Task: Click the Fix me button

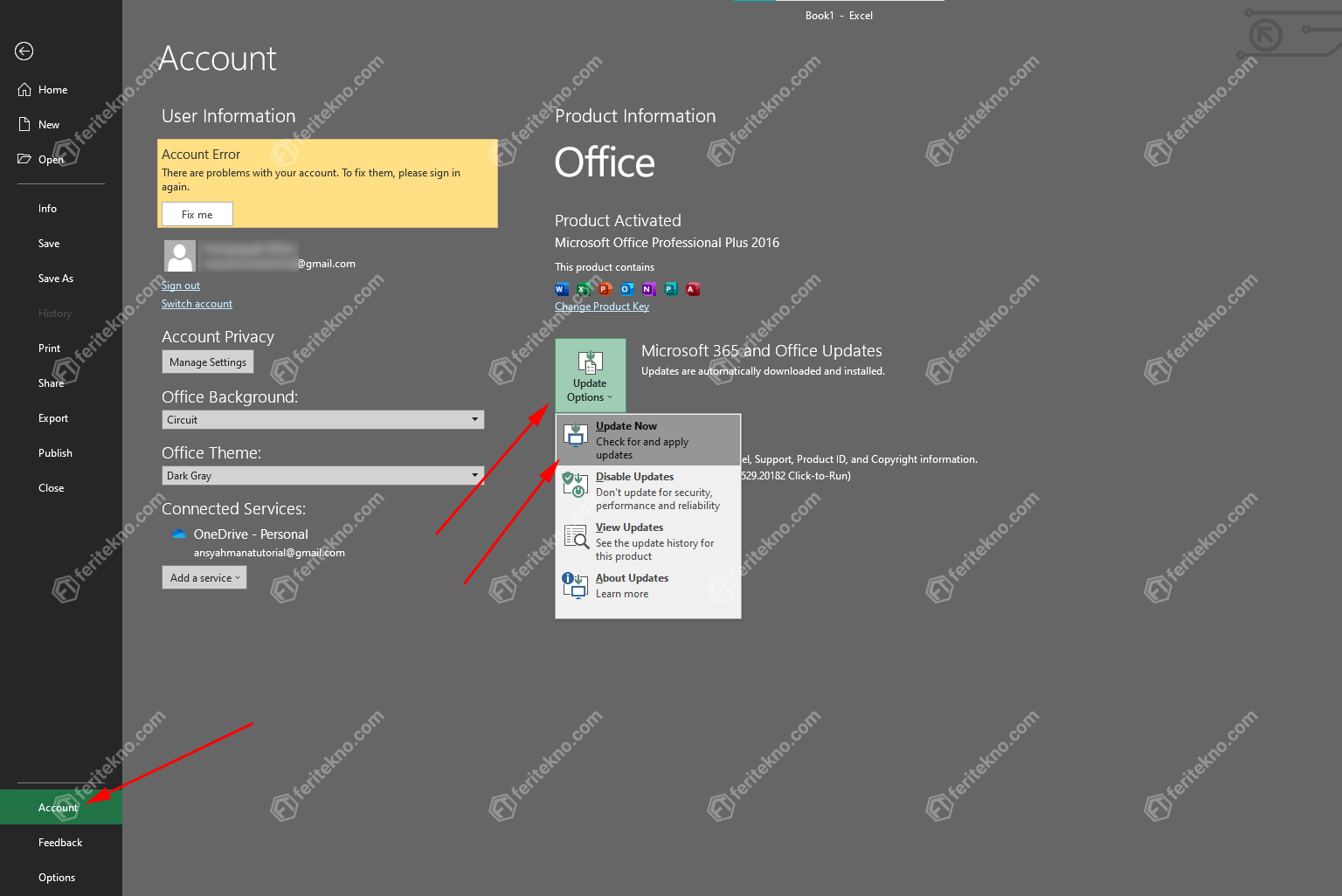Action: coord(197,214)
